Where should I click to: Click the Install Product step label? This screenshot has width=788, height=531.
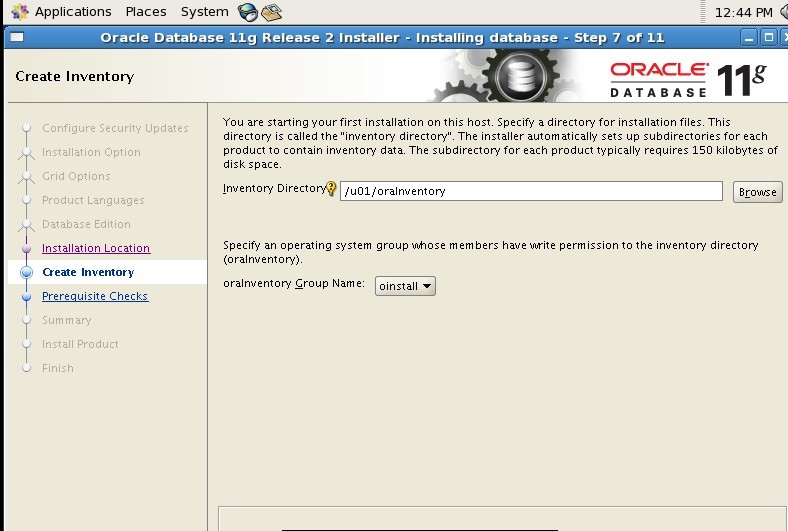(x=80, y=344)
